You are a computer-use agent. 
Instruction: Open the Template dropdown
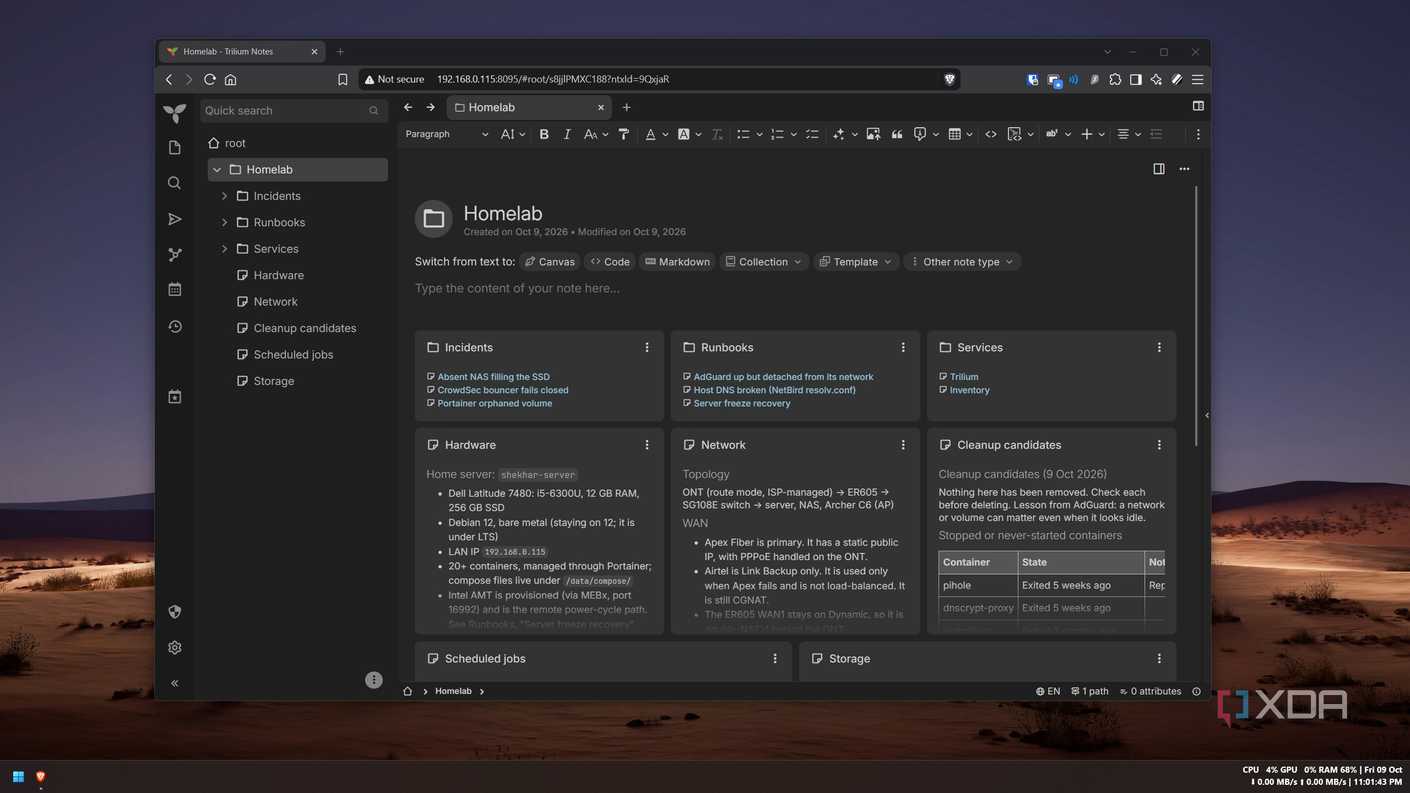click(x=856, y=262)
